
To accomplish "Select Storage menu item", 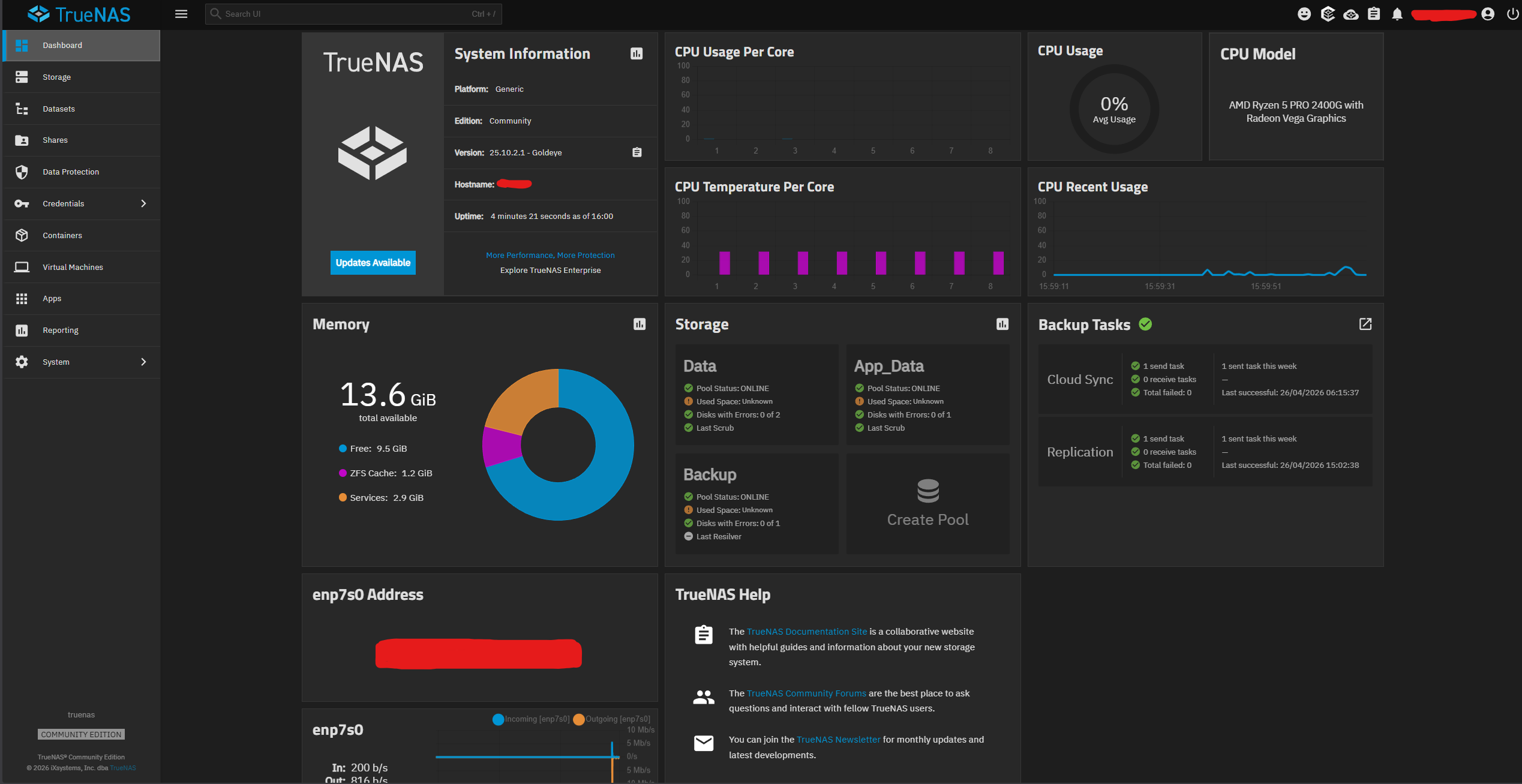I will click(x=82, y=77).
